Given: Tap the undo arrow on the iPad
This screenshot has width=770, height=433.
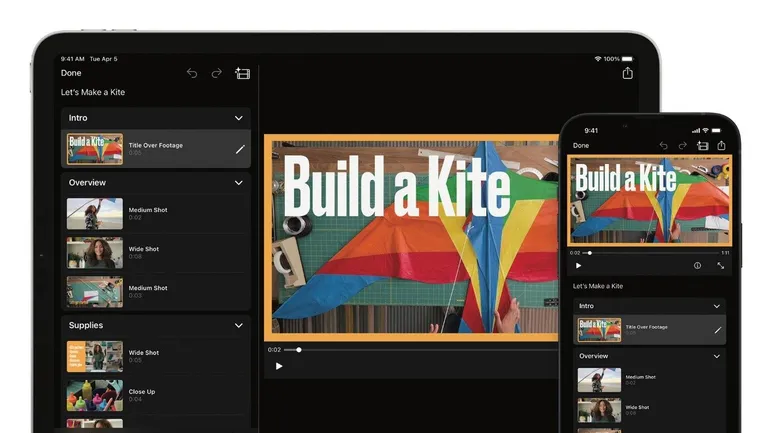Looking at the screenshot, I should (192, 73).
